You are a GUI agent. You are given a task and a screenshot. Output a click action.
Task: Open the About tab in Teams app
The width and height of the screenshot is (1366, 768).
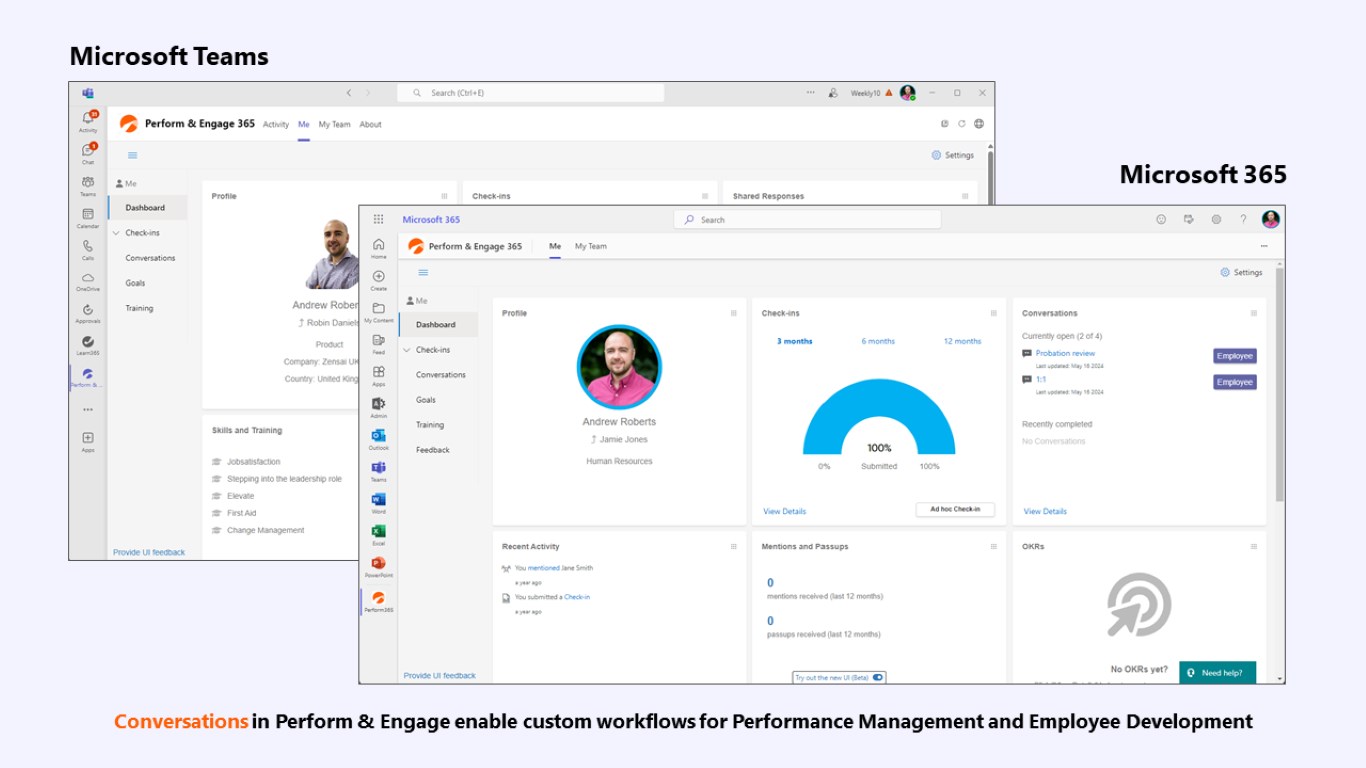point(370,125)
